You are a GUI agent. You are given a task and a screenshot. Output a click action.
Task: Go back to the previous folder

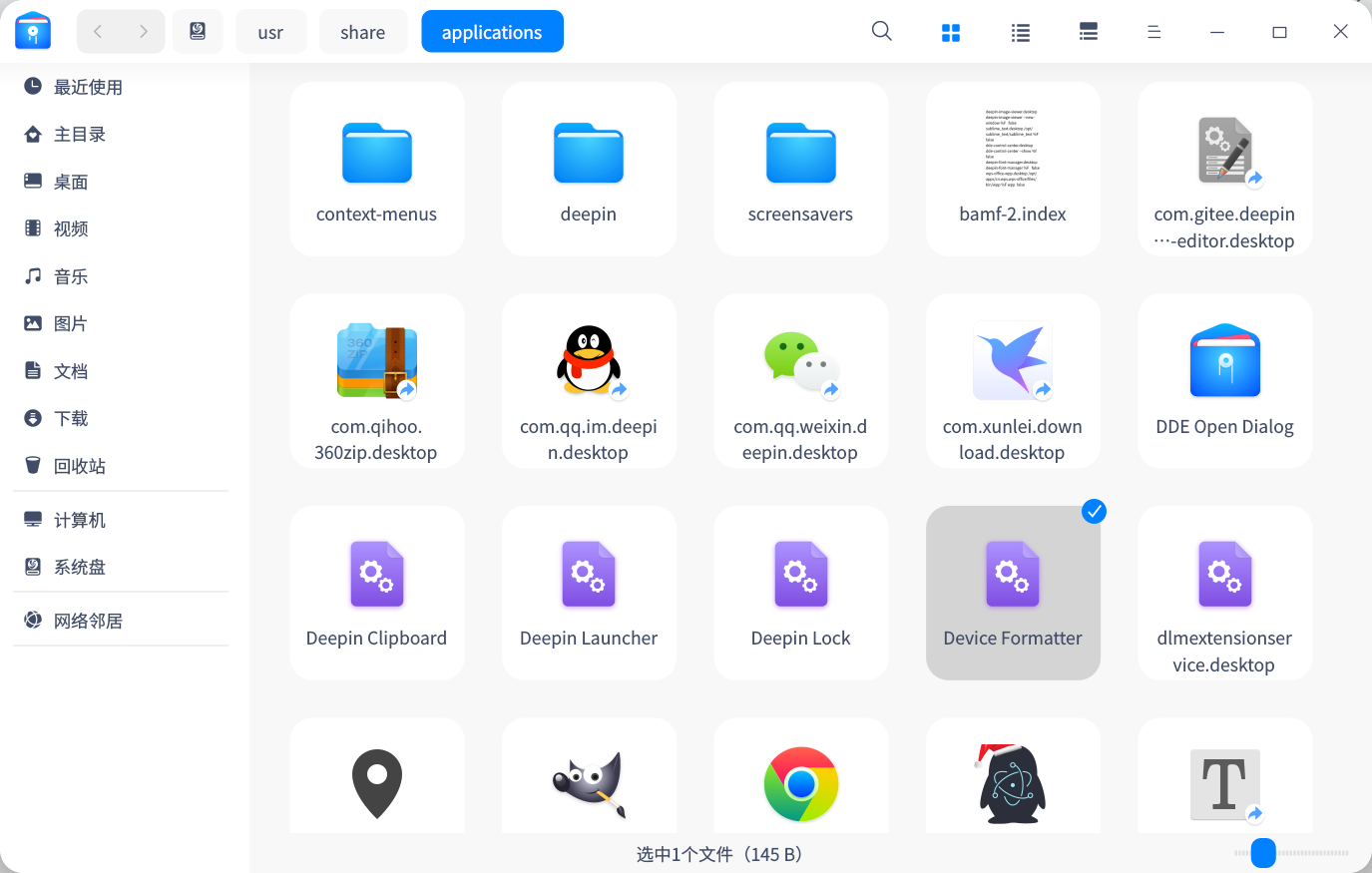(98, 32)
